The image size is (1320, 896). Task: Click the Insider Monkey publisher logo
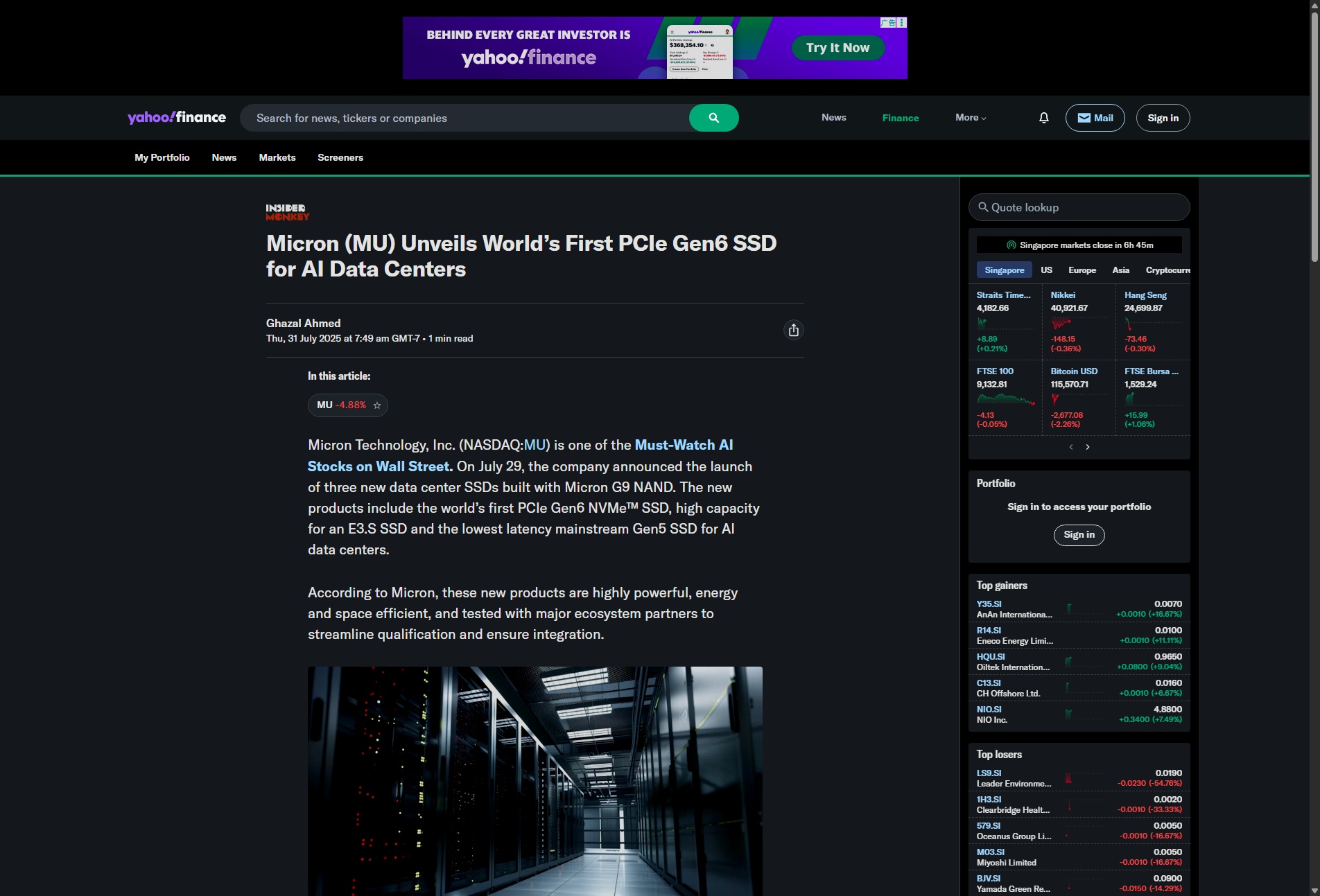(x=287, y=212)
